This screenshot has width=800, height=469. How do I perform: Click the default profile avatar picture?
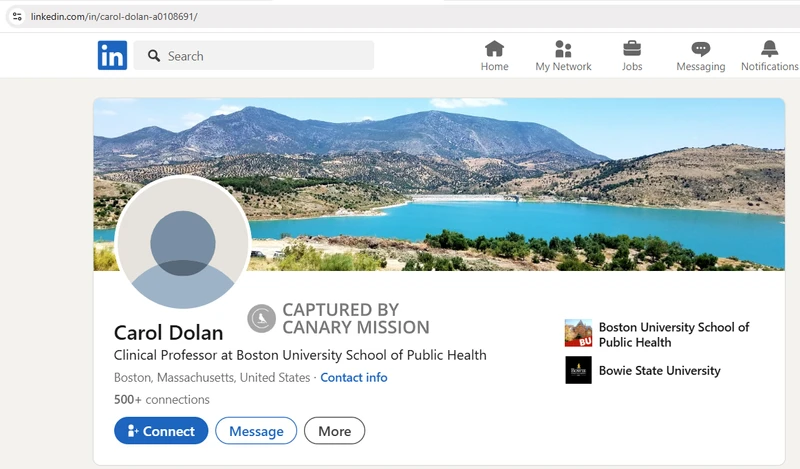(x=183, y=243)
